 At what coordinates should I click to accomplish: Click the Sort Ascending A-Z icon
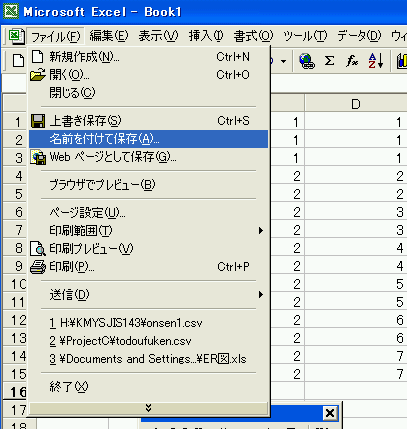(x=376, y=61)
